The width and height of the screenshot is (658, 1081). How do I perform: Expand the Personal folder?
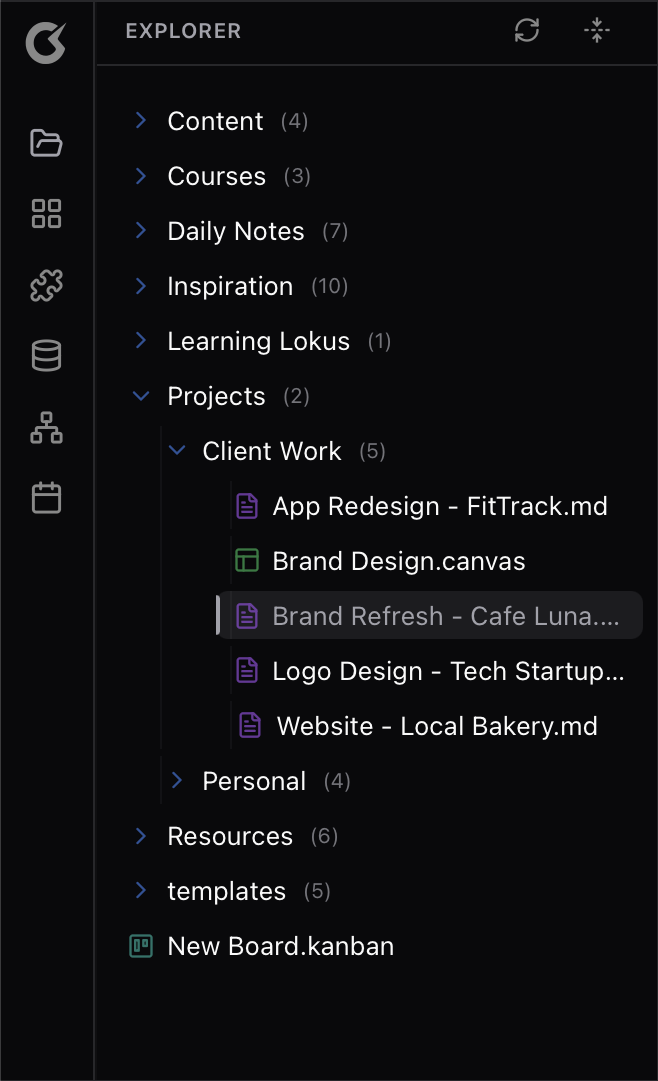pyautogui.click(x=254, y=781)
